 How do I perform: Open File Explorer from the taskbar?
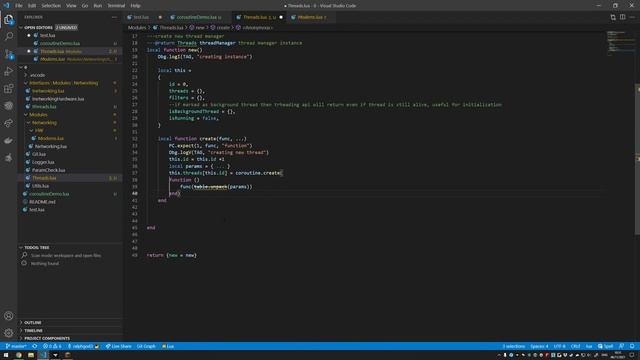point(31,355)
